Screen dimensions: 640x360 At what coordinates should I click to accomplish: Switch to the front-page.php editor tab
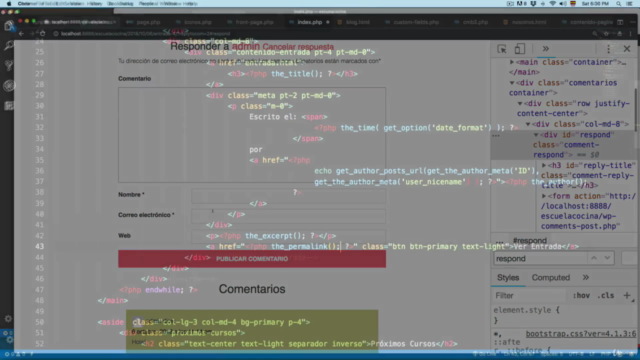point(254,22)
